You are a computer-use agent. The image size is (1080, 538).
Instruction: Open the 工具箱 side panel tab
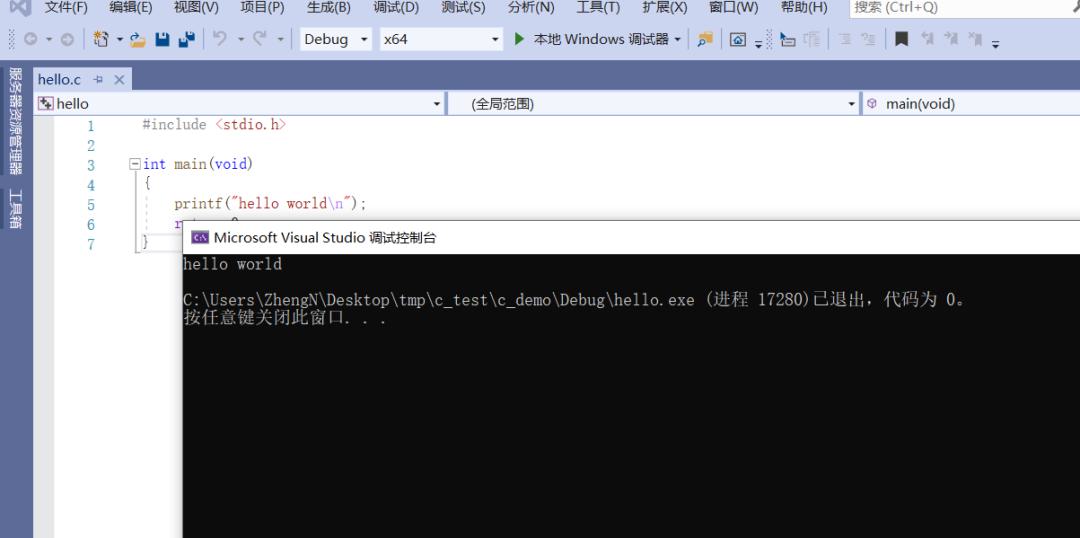click(15, 209)
